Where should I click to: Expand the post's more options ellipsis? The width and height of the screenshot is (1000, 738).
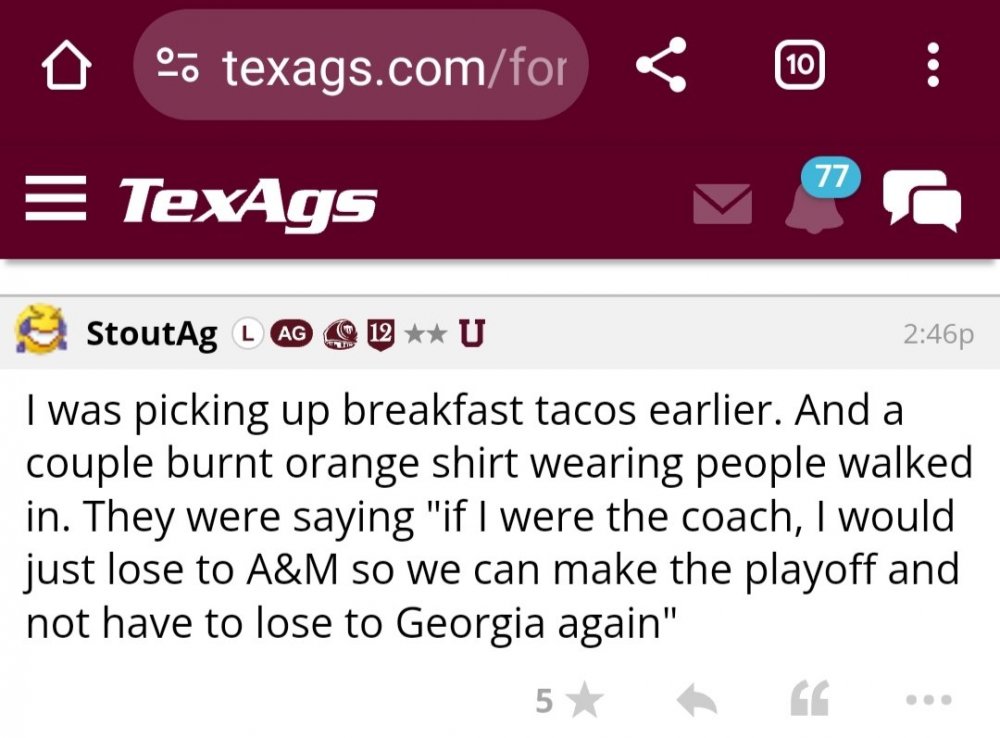click(929, 701)
